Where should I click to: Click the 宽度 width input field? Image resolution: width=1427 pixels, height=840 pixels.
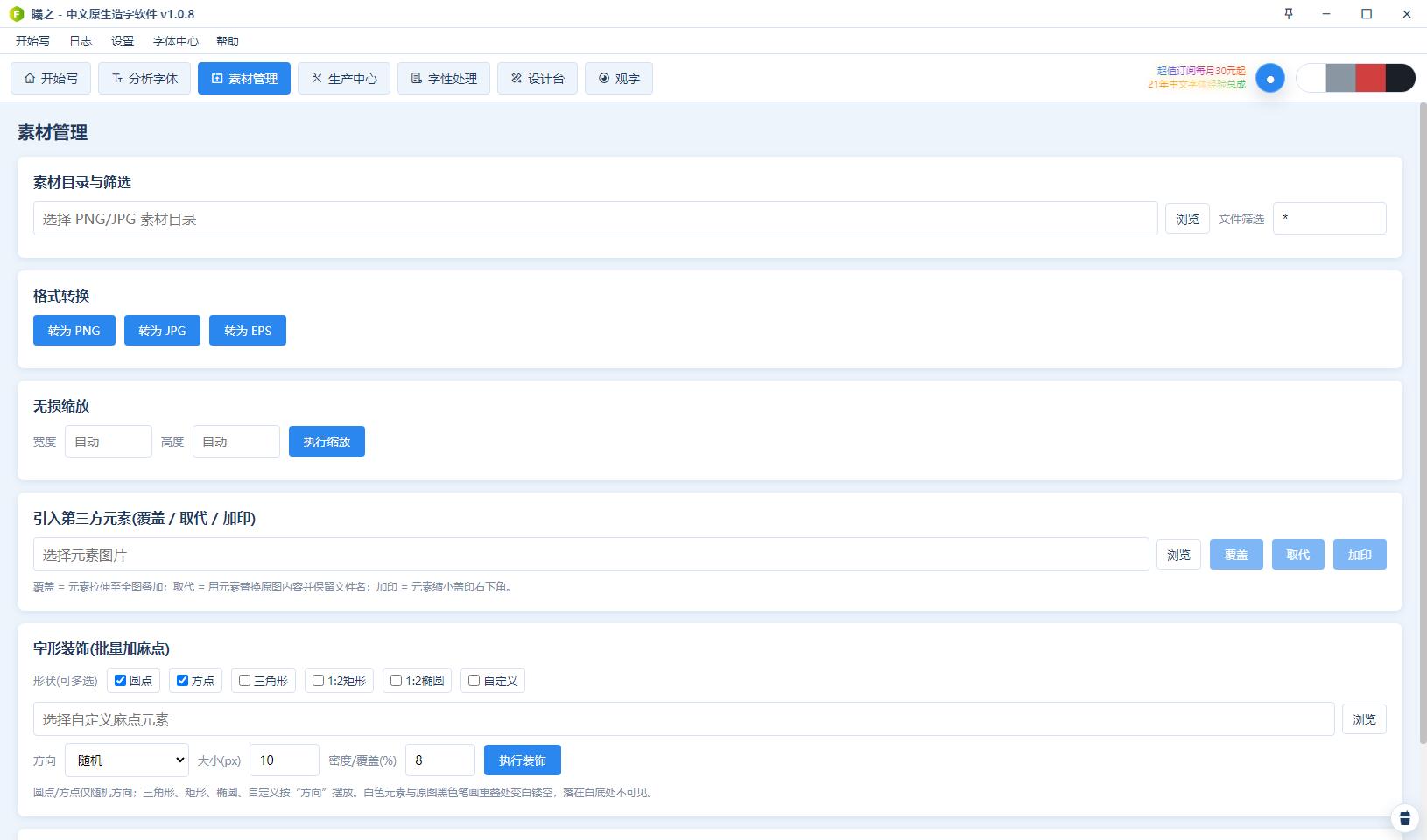109,442
